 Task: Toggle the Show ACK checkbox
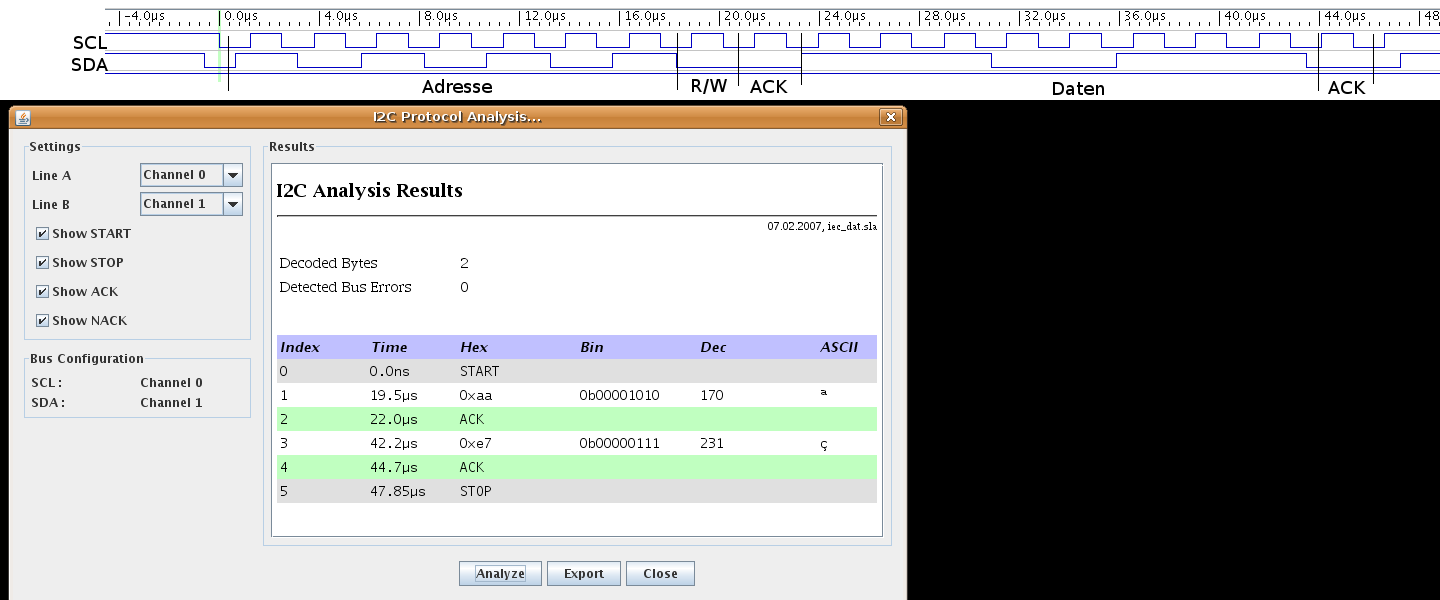coord(42,291)
